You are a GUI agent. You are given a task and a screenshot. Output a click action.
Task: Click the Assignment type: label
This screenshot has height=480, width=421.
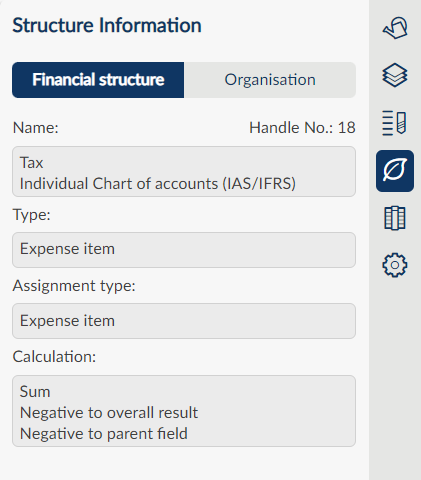(74, 286)
